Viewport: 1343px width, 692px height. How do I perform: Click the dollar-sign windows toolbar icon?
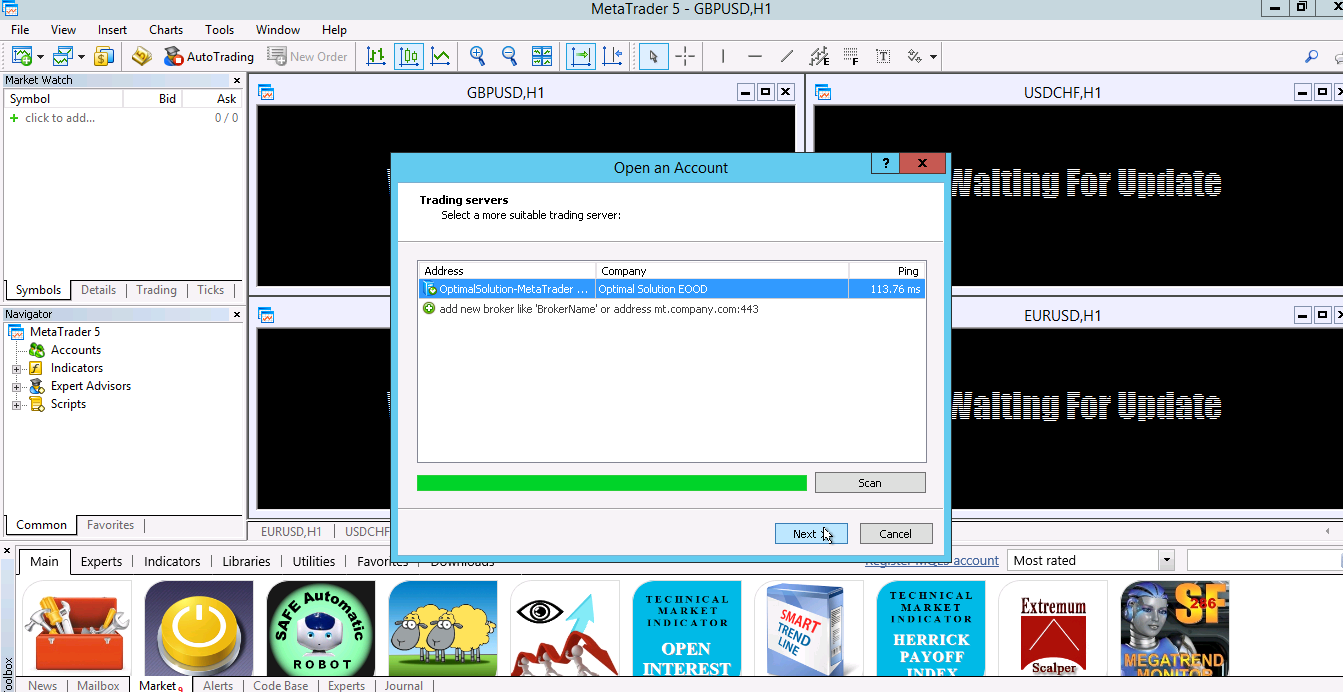(104, 57)
